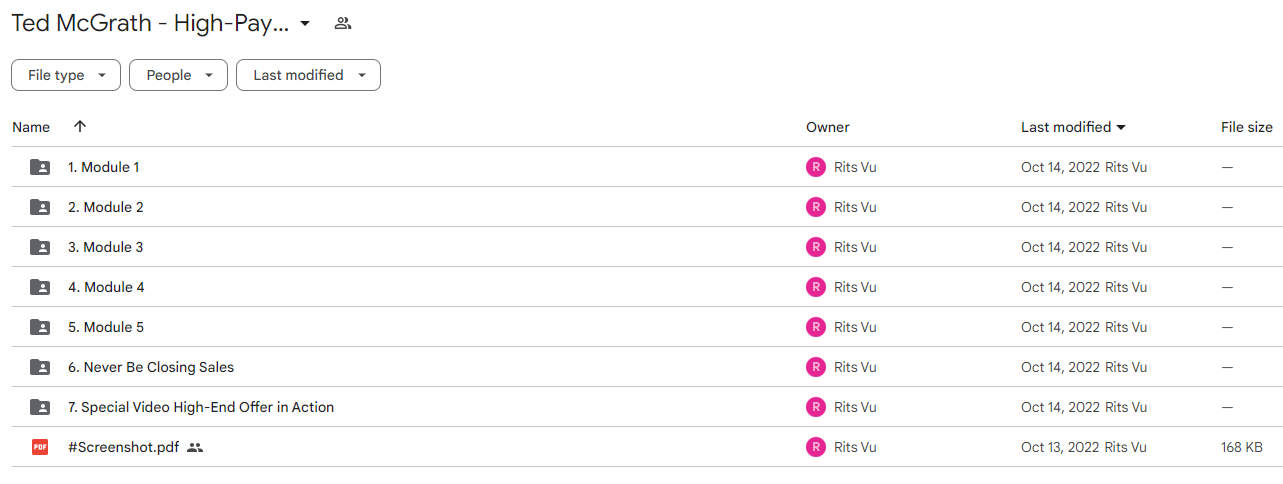The image size is (1283, 484).
Task: Sort by the Last modified column header
Action: coord(1073,127)
